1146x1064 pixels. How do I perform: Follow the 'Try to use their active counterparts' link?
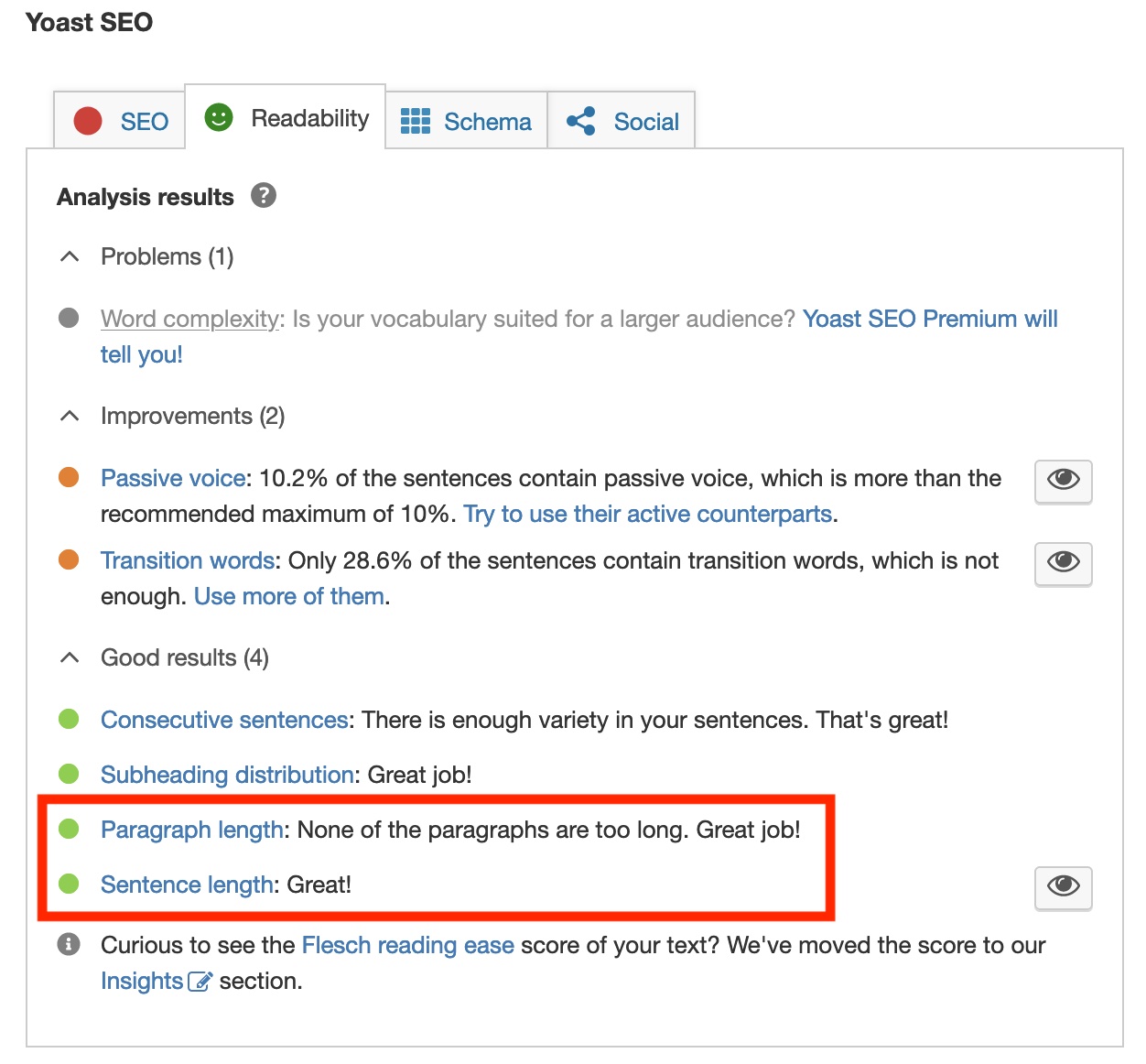647,514
